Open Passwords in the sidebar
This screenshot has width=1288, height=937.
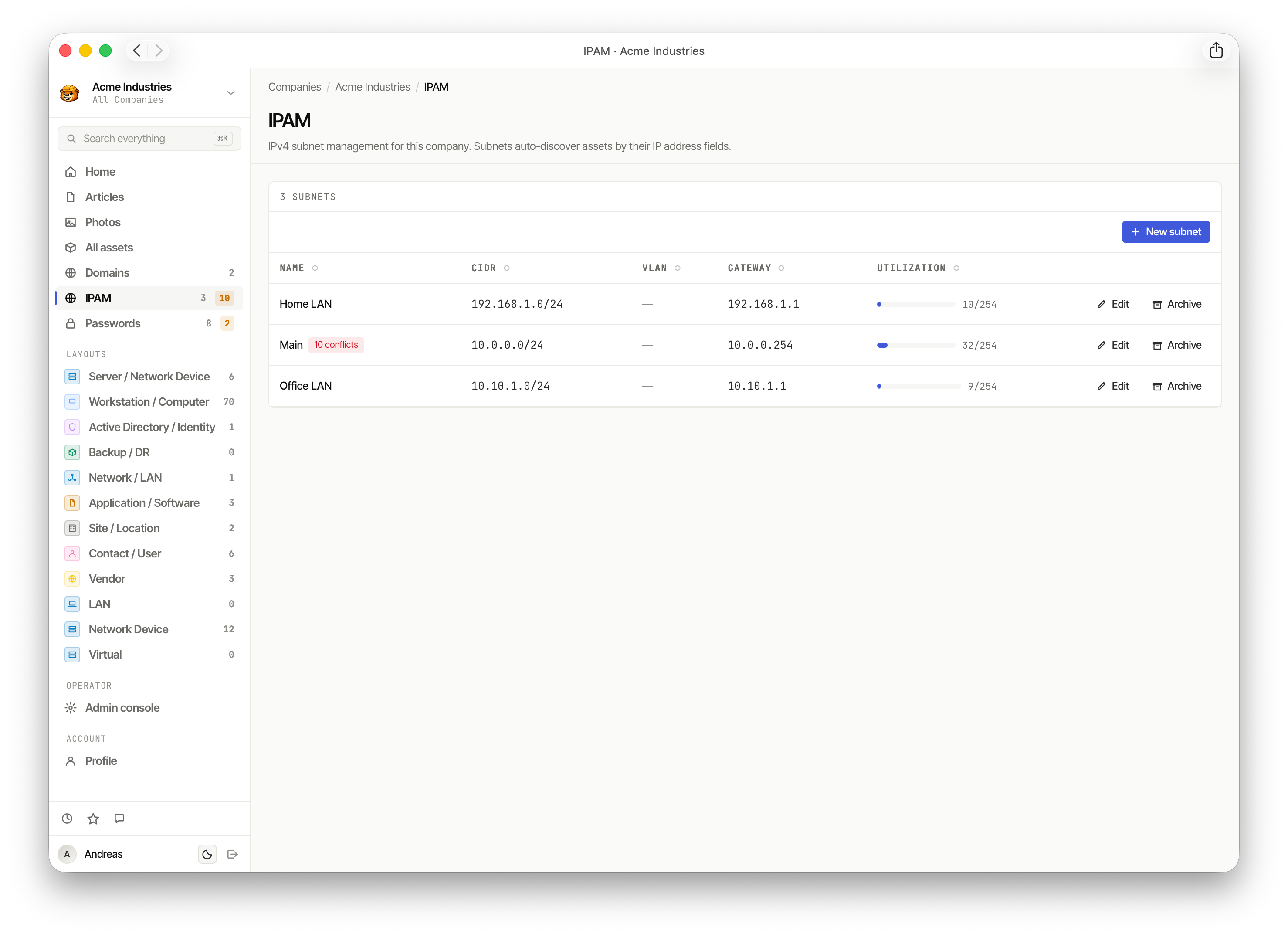coord(149,323)
